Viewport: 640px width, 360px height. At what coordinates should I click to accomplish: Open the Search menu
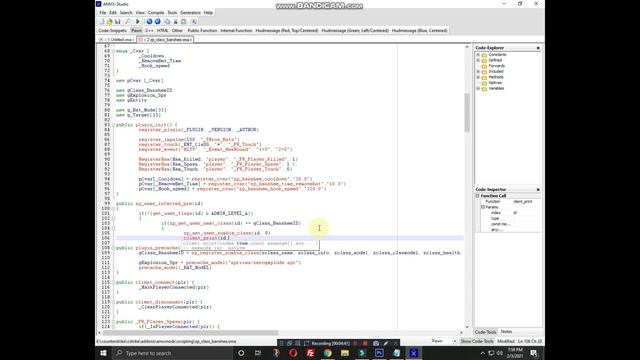126,13
